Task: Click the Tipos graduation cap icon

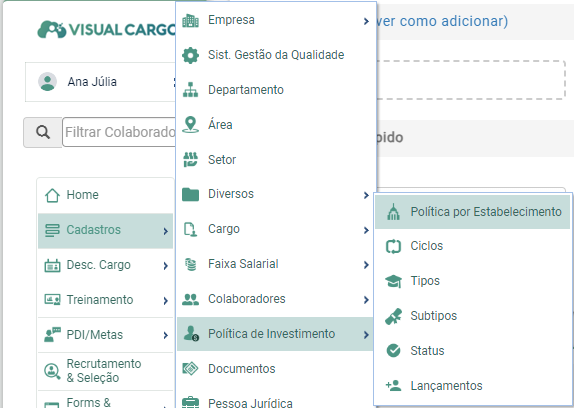Action: coord(394,281)
